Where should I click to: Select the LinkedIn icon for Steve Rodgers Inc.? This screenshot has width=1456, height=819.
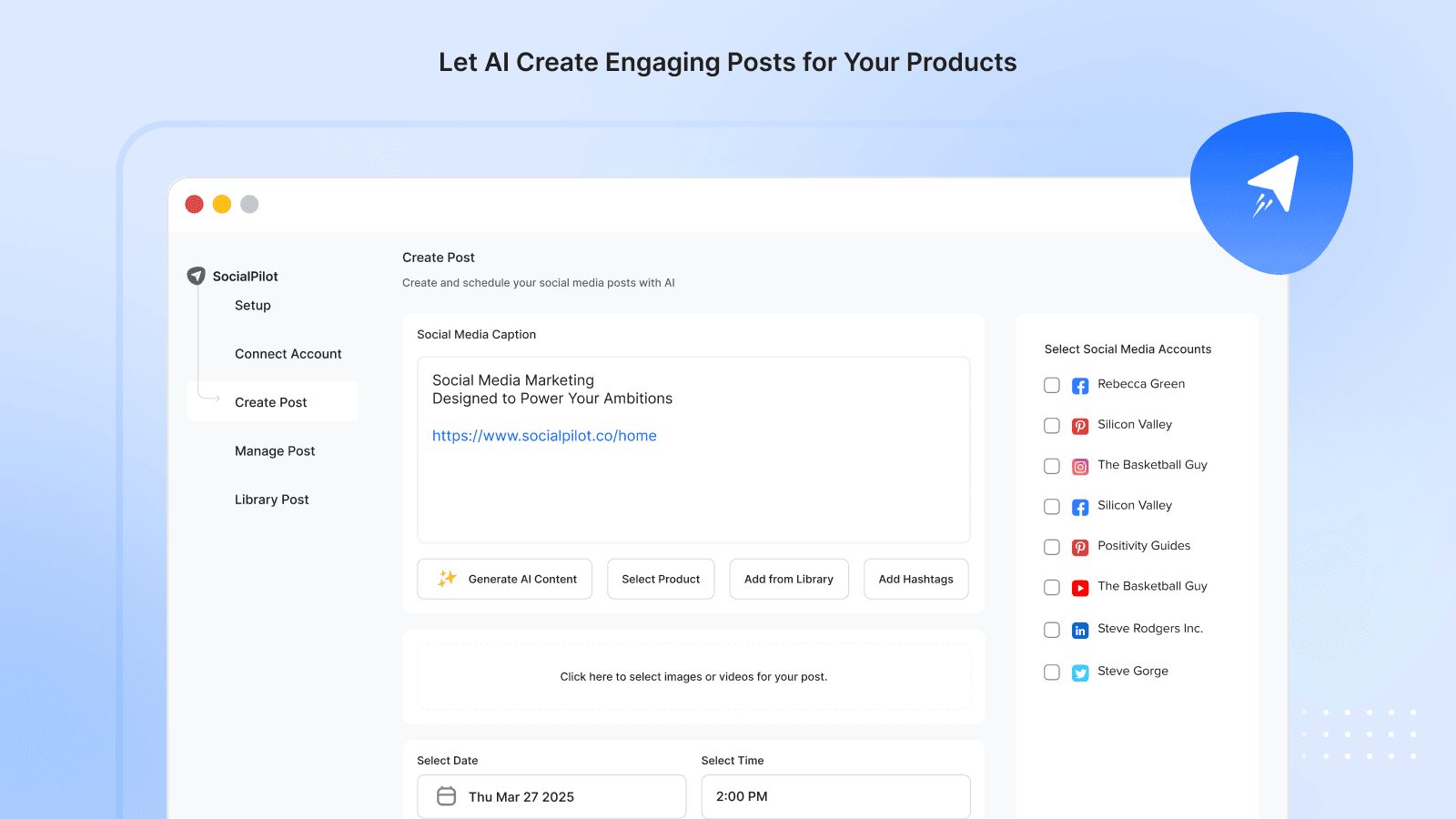[1079, 629]
